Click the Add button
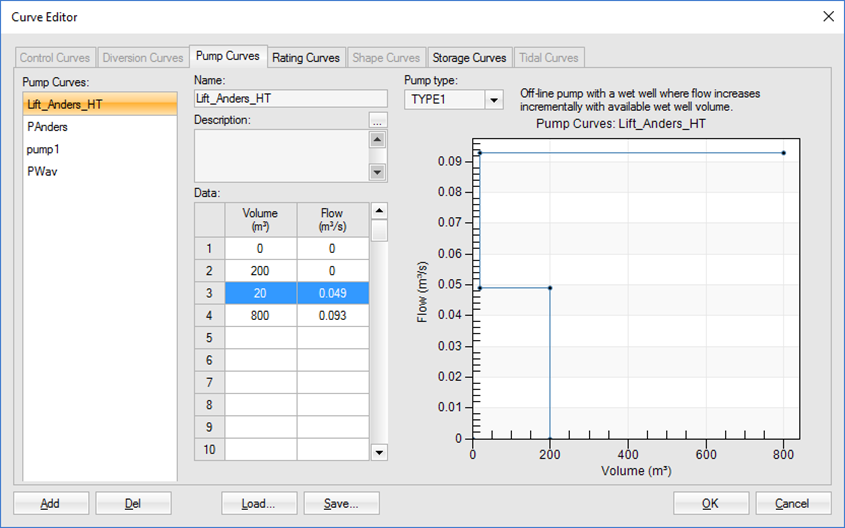The image size is (845, 528). [x=51, y=503]
